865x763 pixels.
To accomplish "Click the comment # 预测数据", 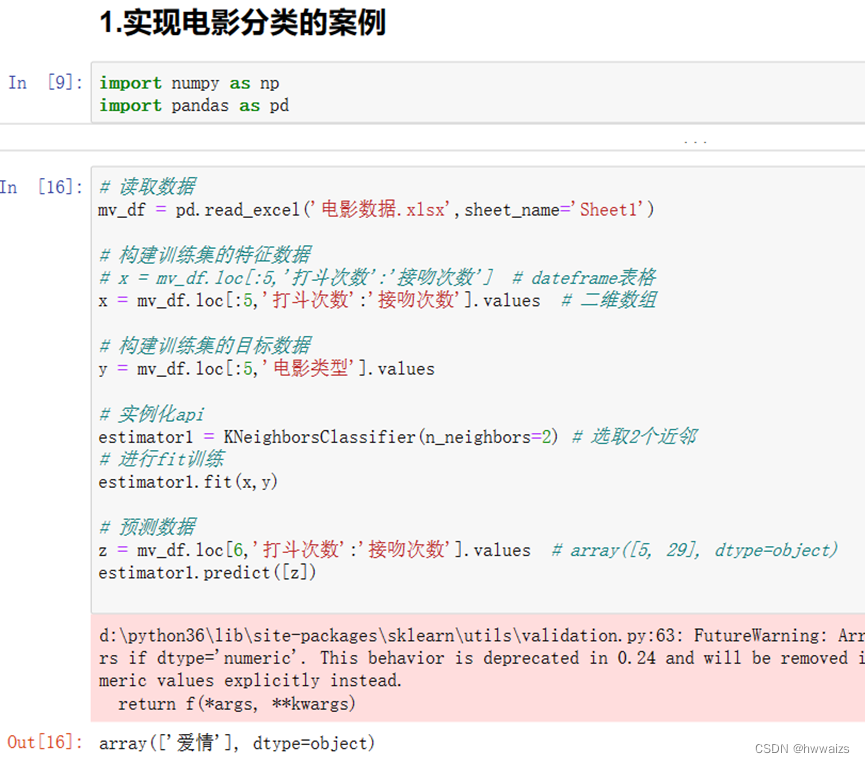I will (x=147, y=527).
